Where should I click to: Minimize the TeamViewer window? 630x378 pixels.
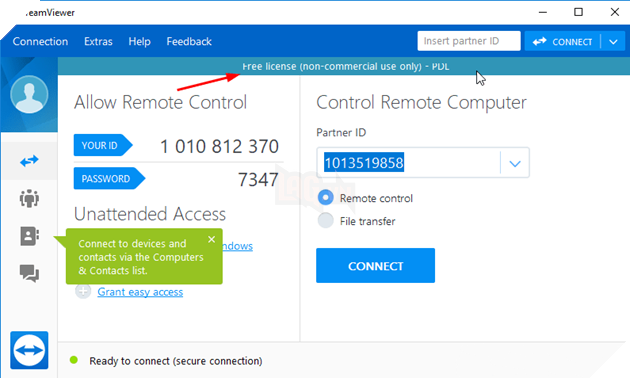click(x=543, y=12)
